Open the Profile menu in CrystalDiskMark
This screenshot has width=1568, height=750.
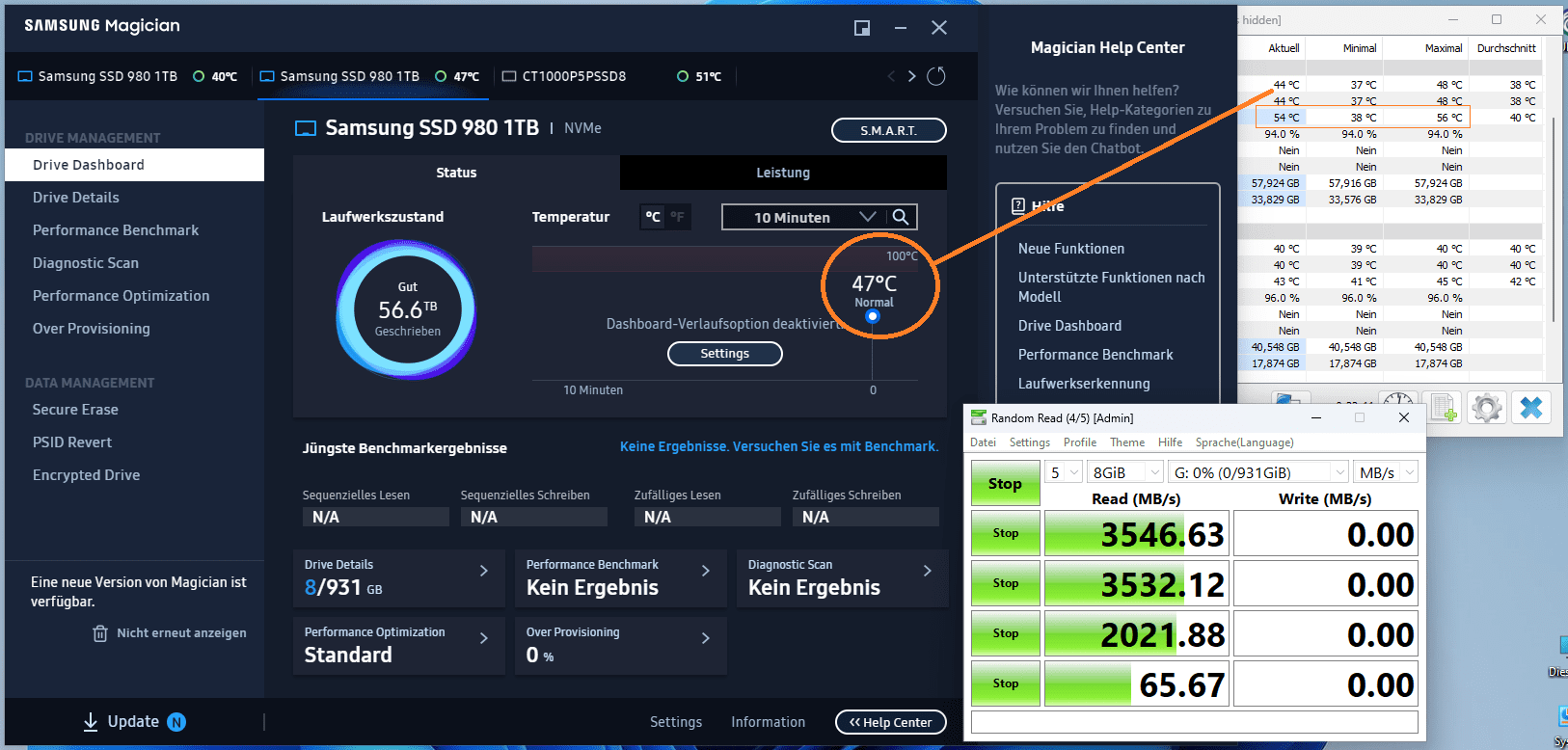[x=1080, y=442]
